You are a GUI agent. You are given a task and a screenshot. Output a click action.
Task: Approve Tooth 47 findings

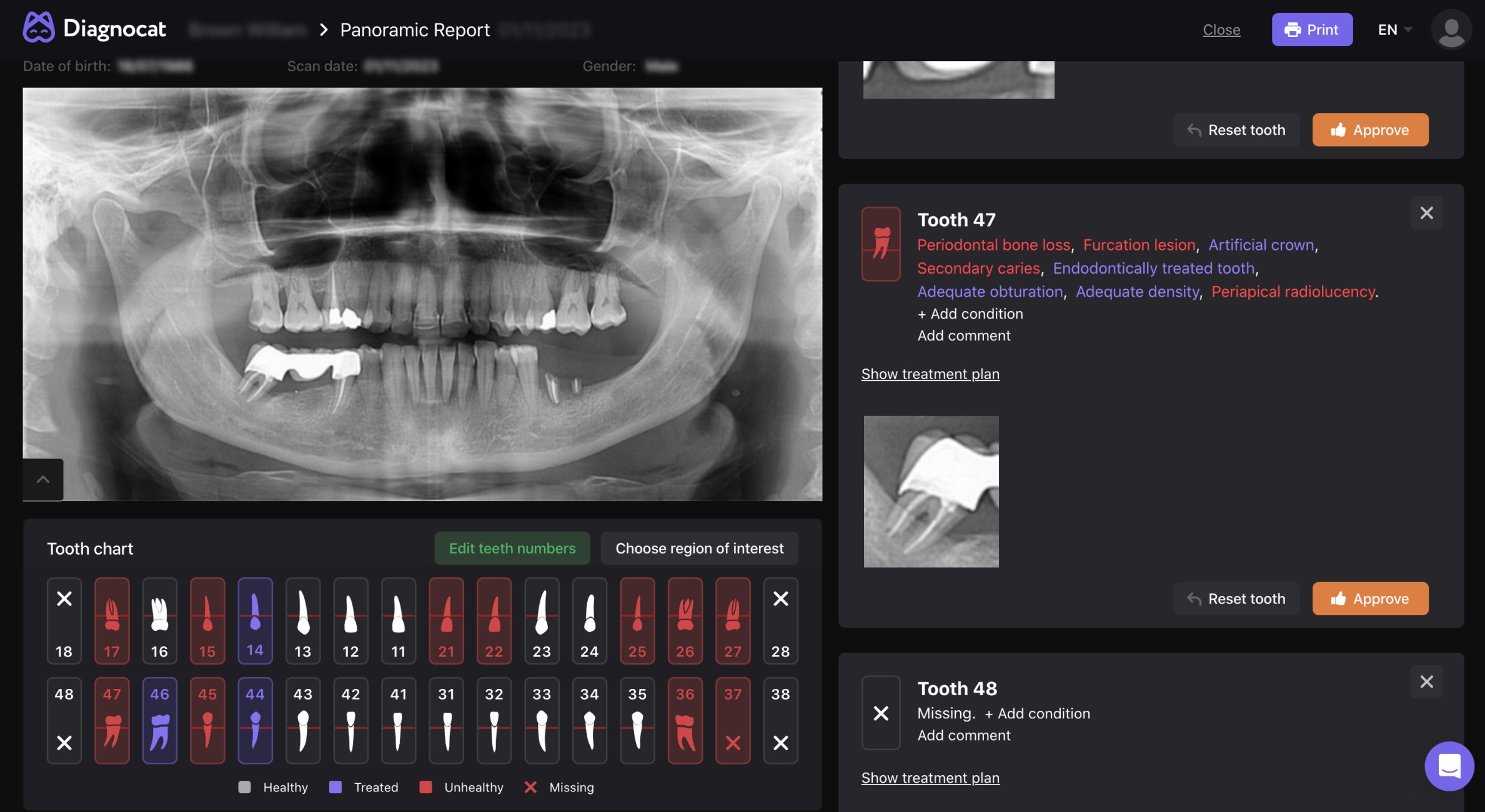tap(1370, 598)
